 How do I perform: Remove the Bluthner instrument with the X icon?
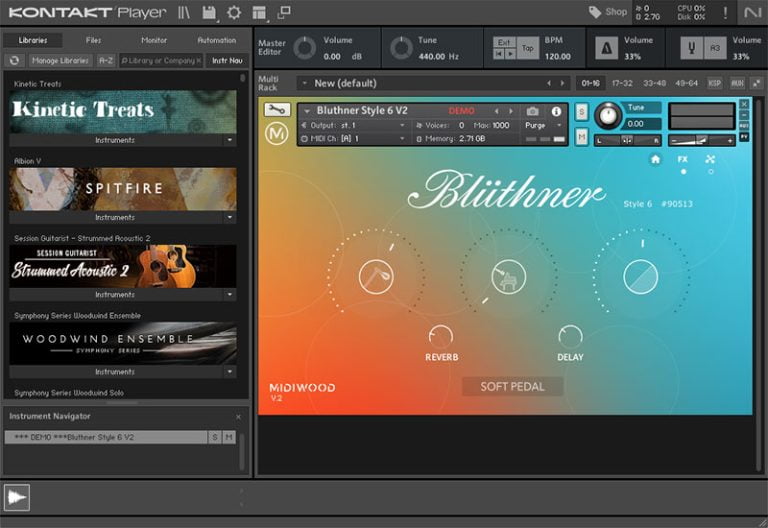click(744, 104)
